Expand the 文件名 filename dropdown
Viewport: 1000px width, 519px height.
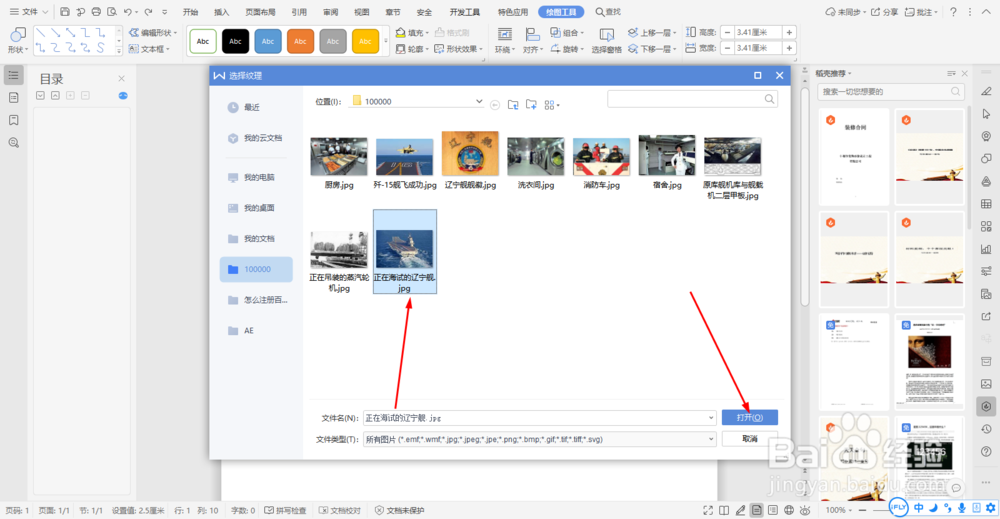pos(710,418)
